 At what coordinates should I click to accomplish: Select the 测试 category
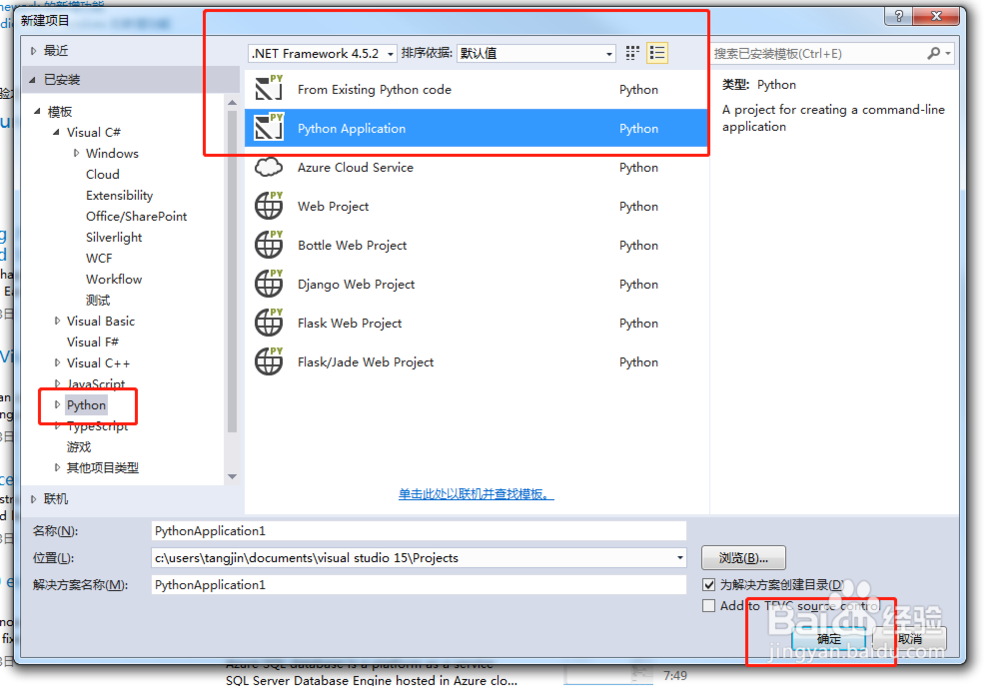click(x=98, y=300)
